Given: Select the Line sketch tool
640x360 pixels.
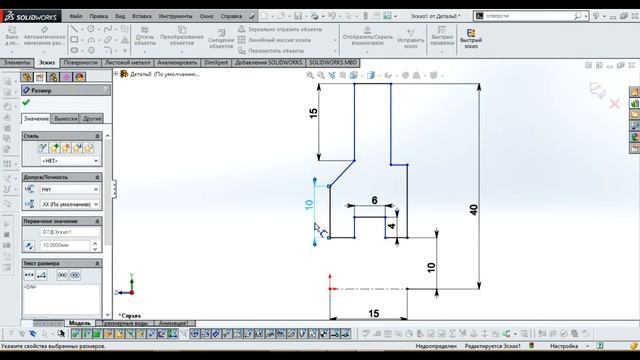Looking at the screenshot, I should tap(74, 29).
